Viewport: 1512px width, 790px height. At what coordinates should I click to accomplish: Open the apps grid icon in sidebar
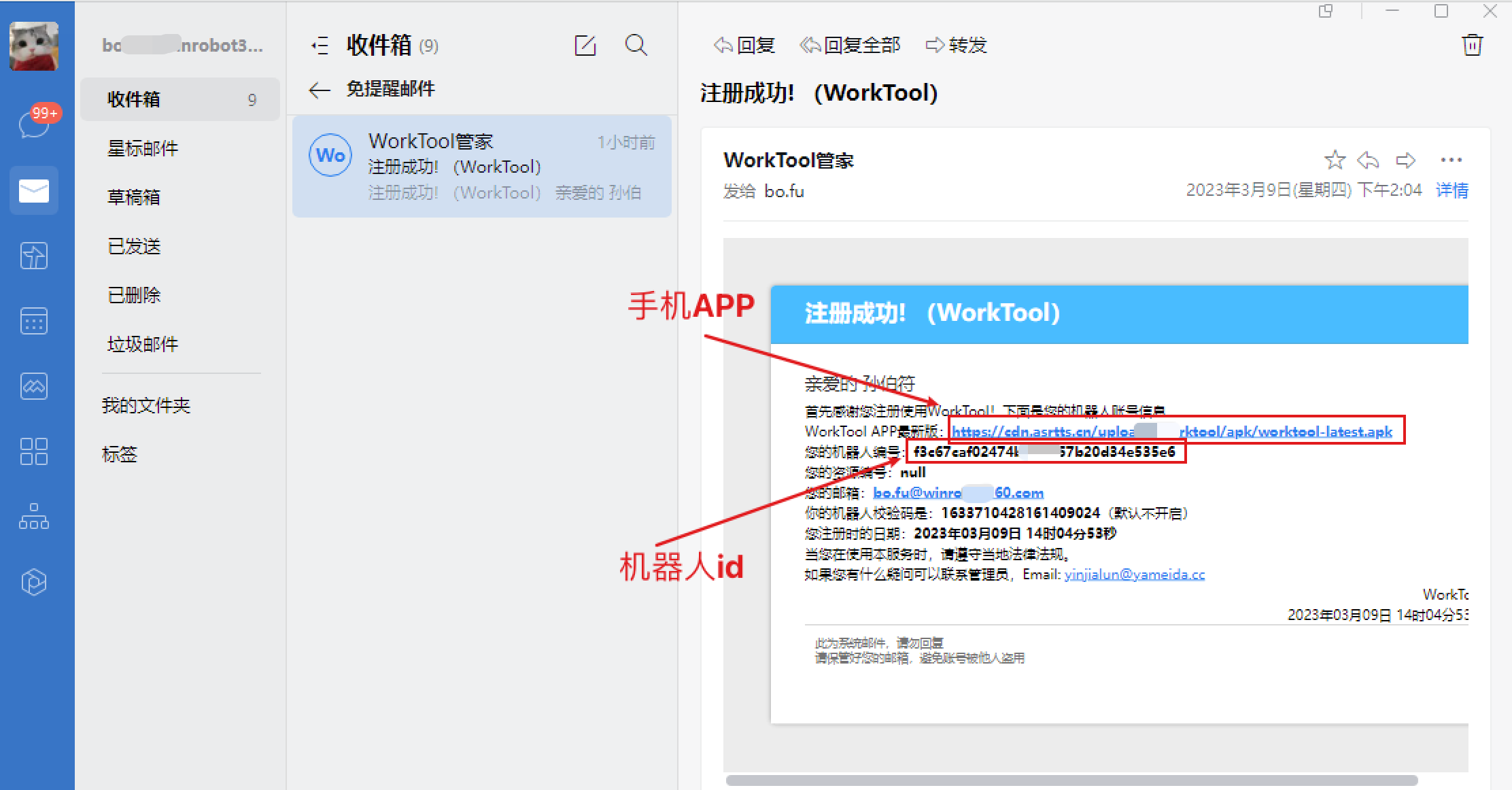pos(34,451)
